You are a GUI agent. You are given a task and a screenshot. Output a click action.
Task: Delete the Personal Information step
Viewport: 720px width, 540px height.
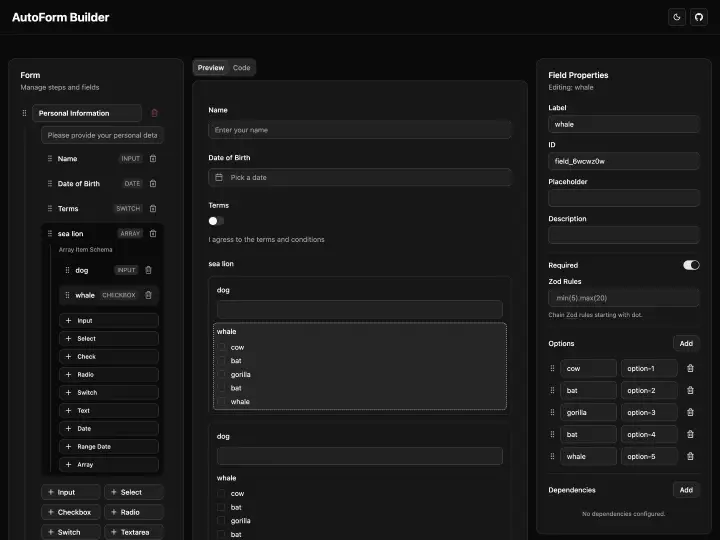click(154, 113)
